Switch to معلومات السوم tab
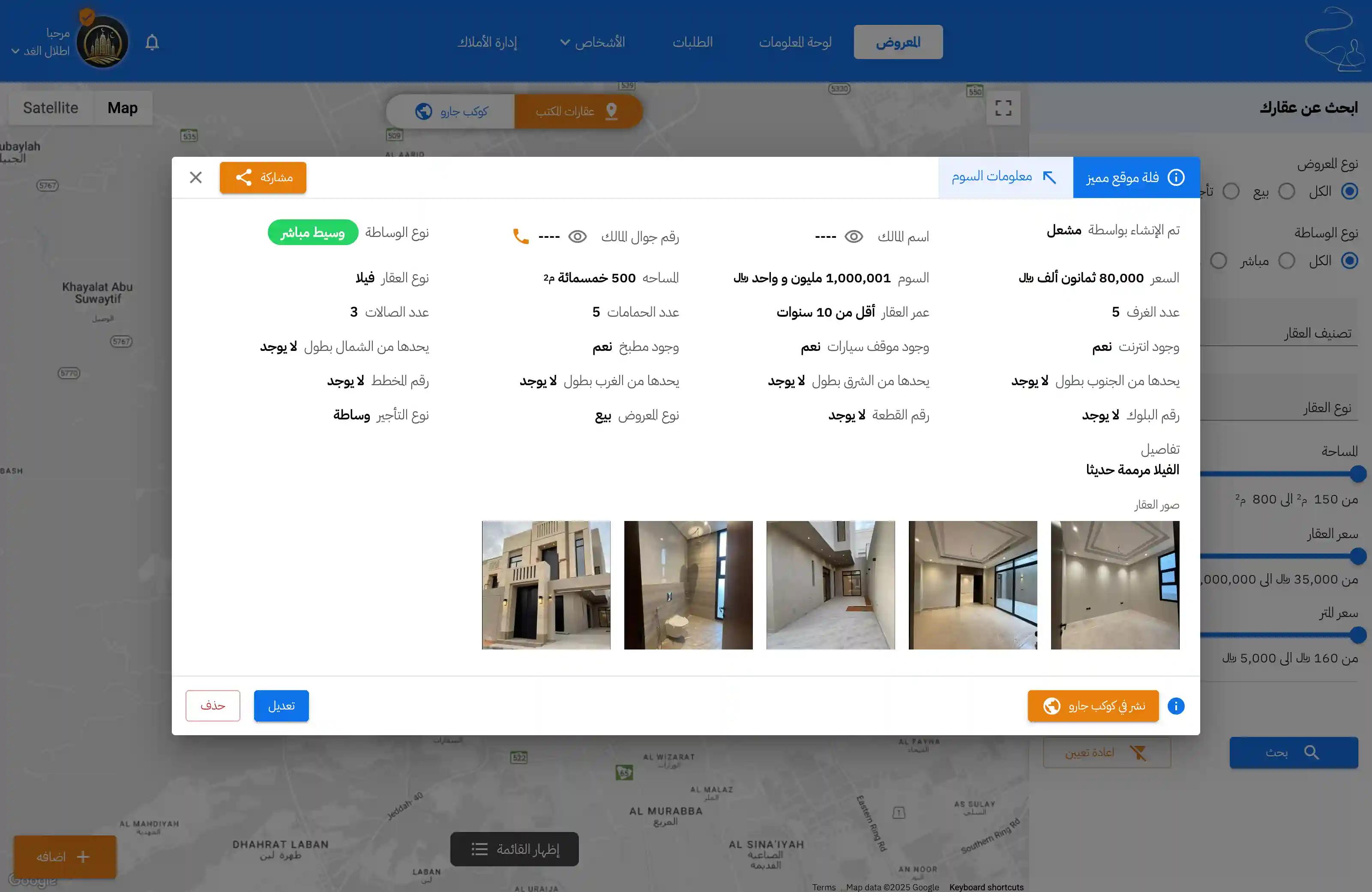 coord(1005,177)
